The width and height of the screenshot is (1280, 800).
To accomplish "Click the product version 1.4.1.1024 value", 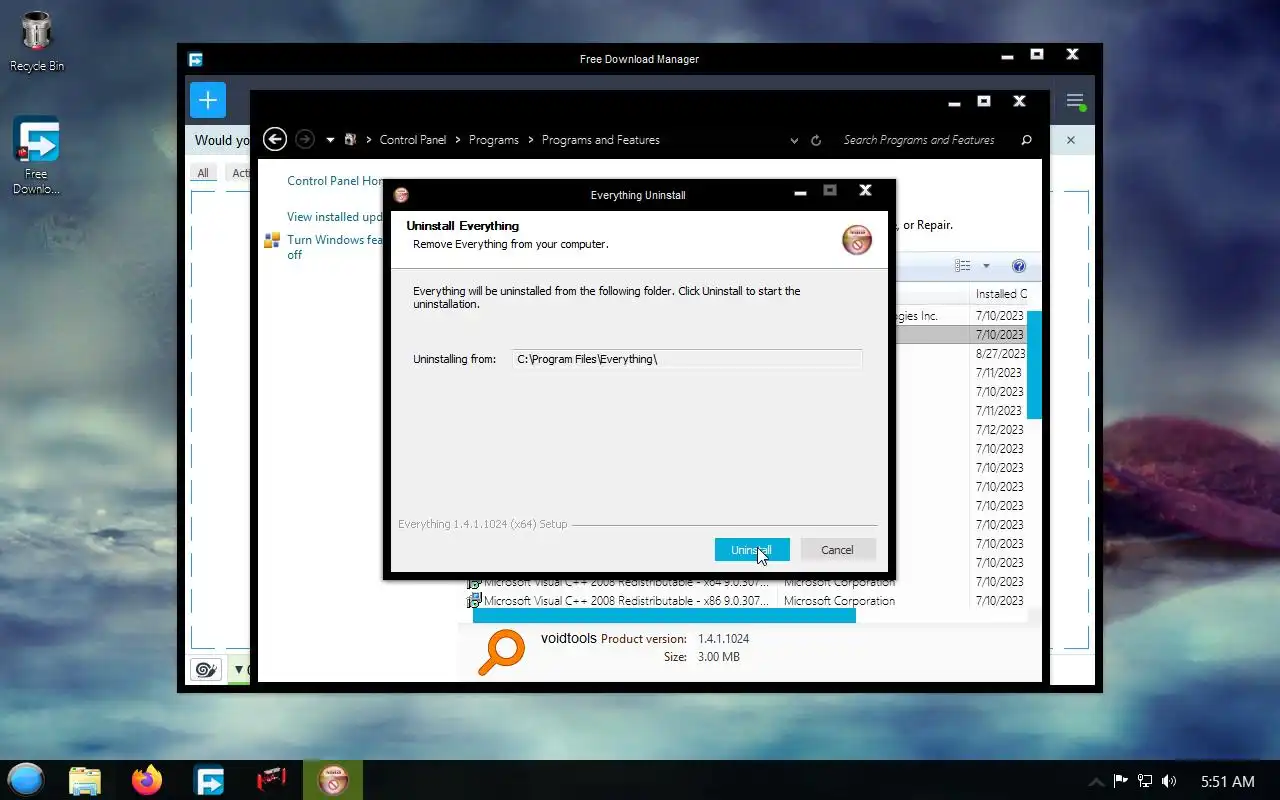I will tap(723, 639).
